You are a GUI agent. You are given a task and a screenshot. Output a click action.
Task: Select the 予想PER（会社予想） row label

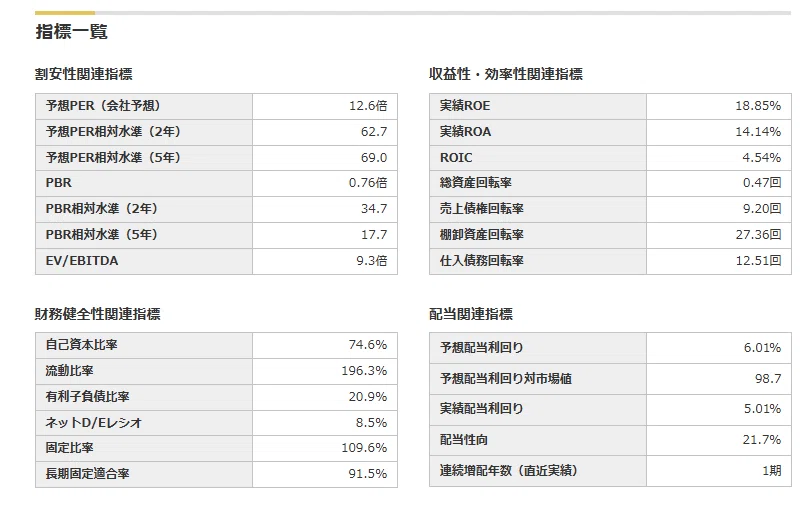[x=103, y=106]
